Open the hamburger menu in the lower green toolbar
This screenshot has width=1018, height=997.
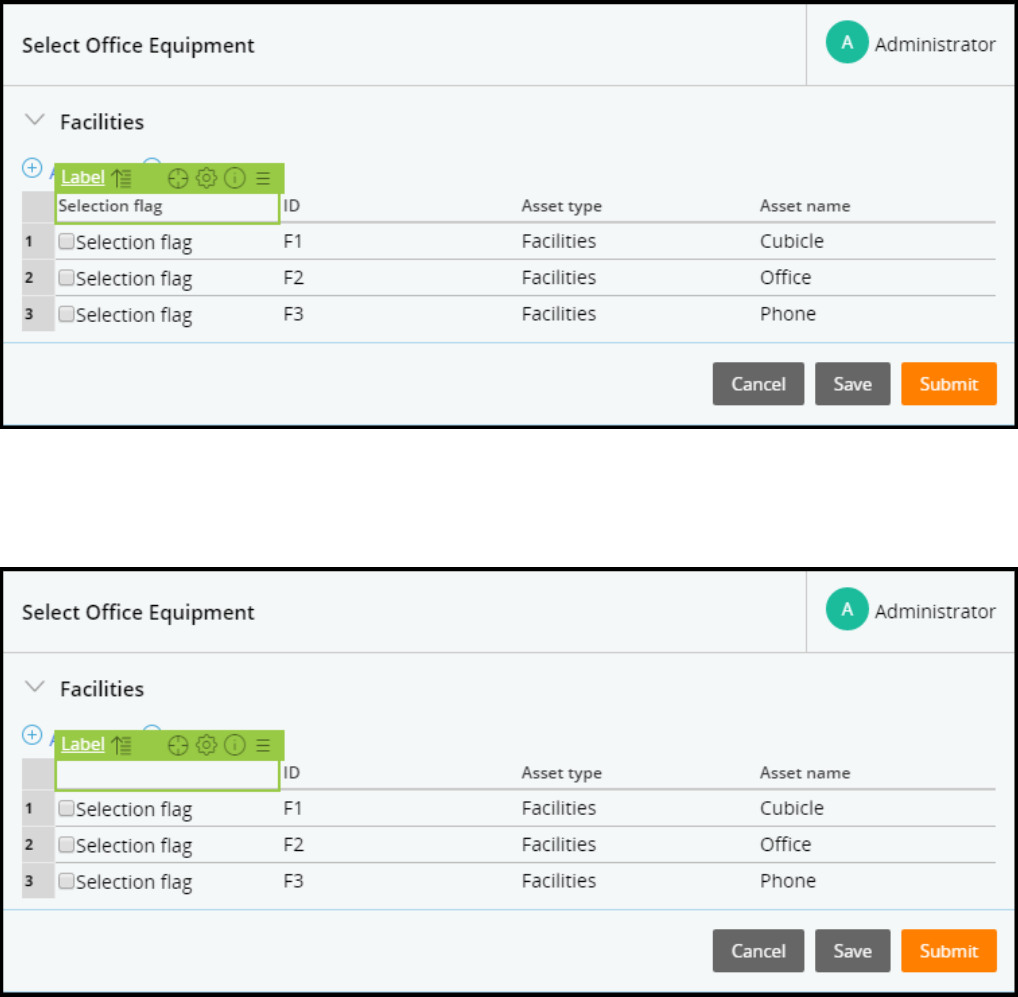click(263, 745)
